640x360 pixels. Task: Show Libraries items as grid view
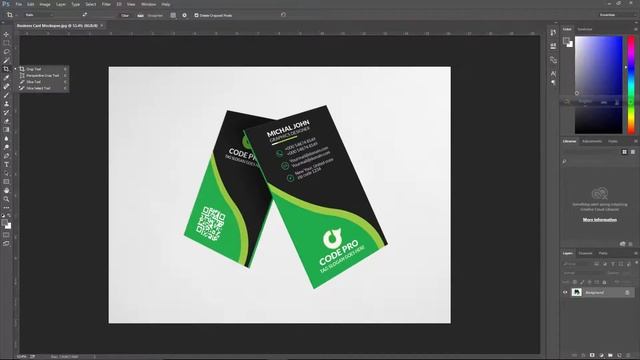click(624, 152)
